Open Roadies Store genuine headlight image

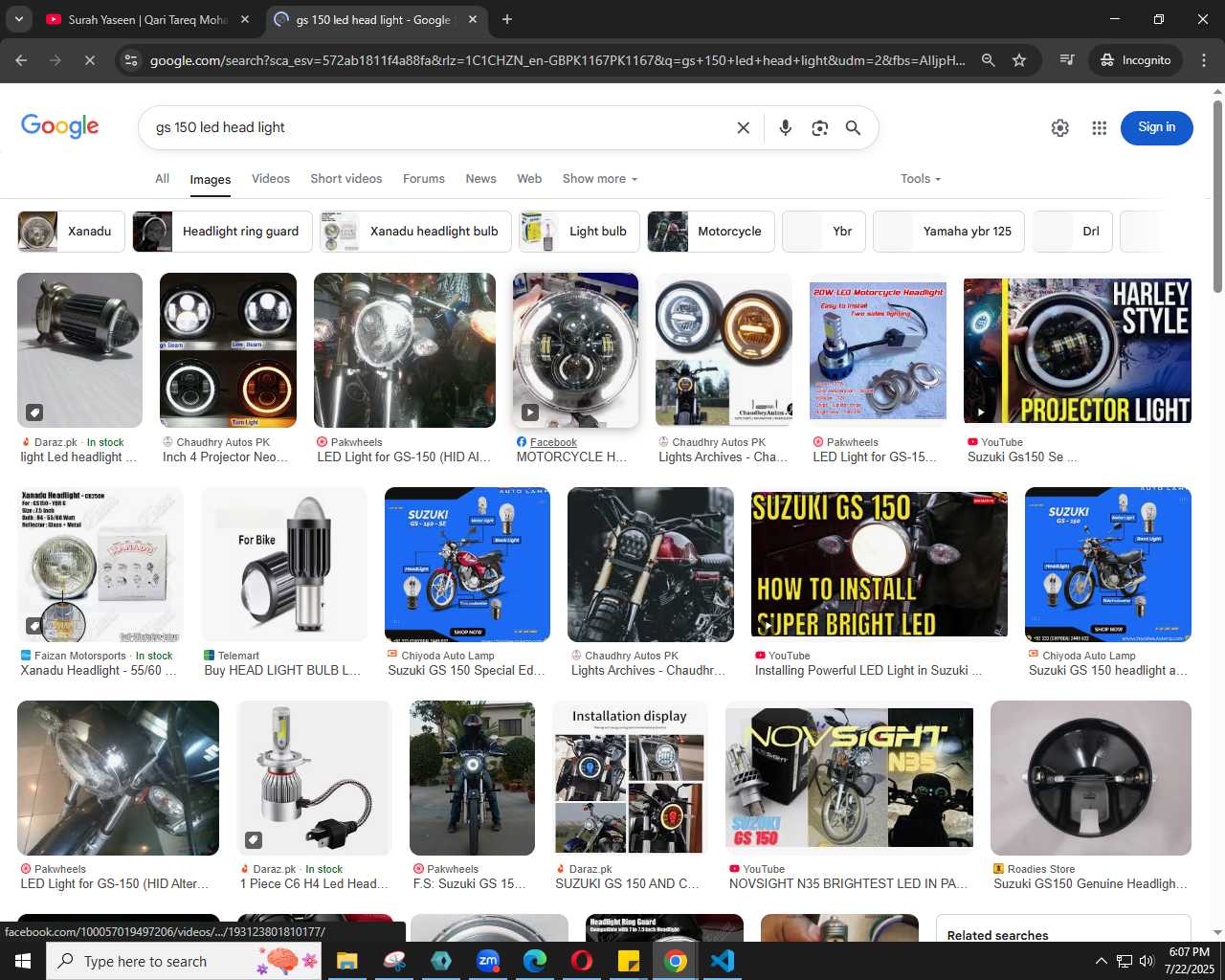1091,778
